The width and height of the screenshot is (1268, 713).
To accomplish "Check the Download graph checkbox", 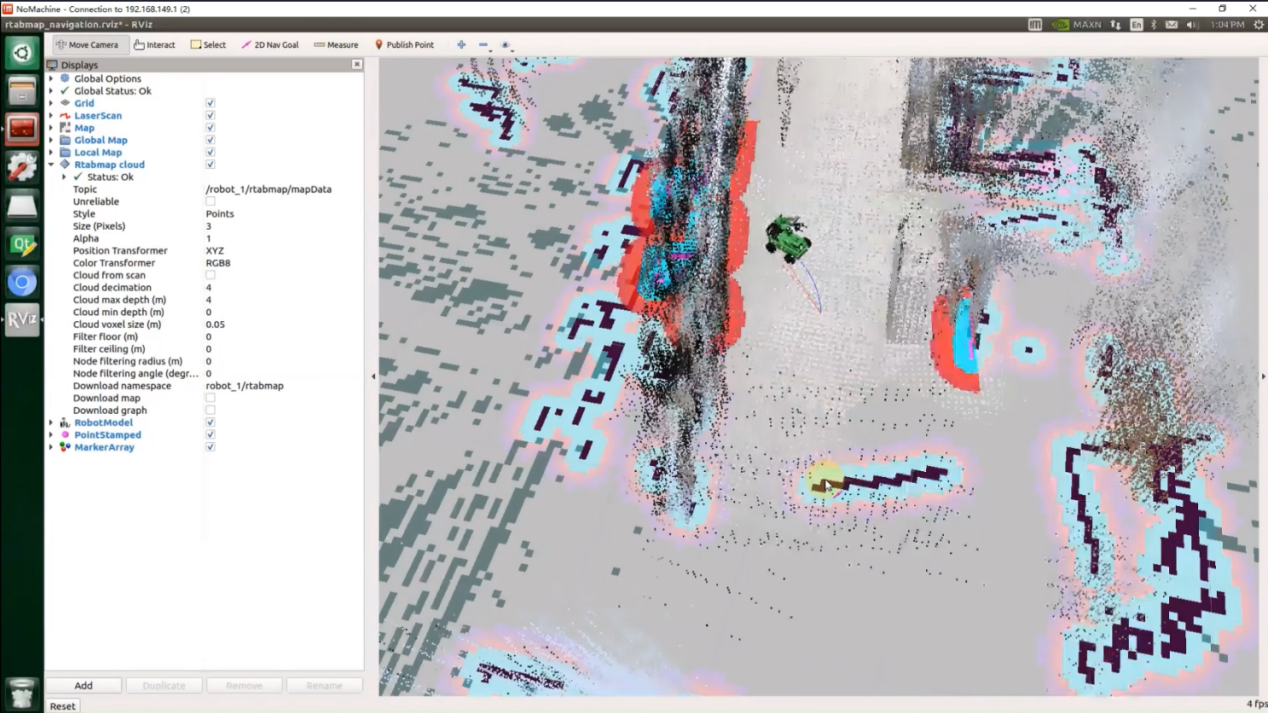I will click(x=210, y=410).
